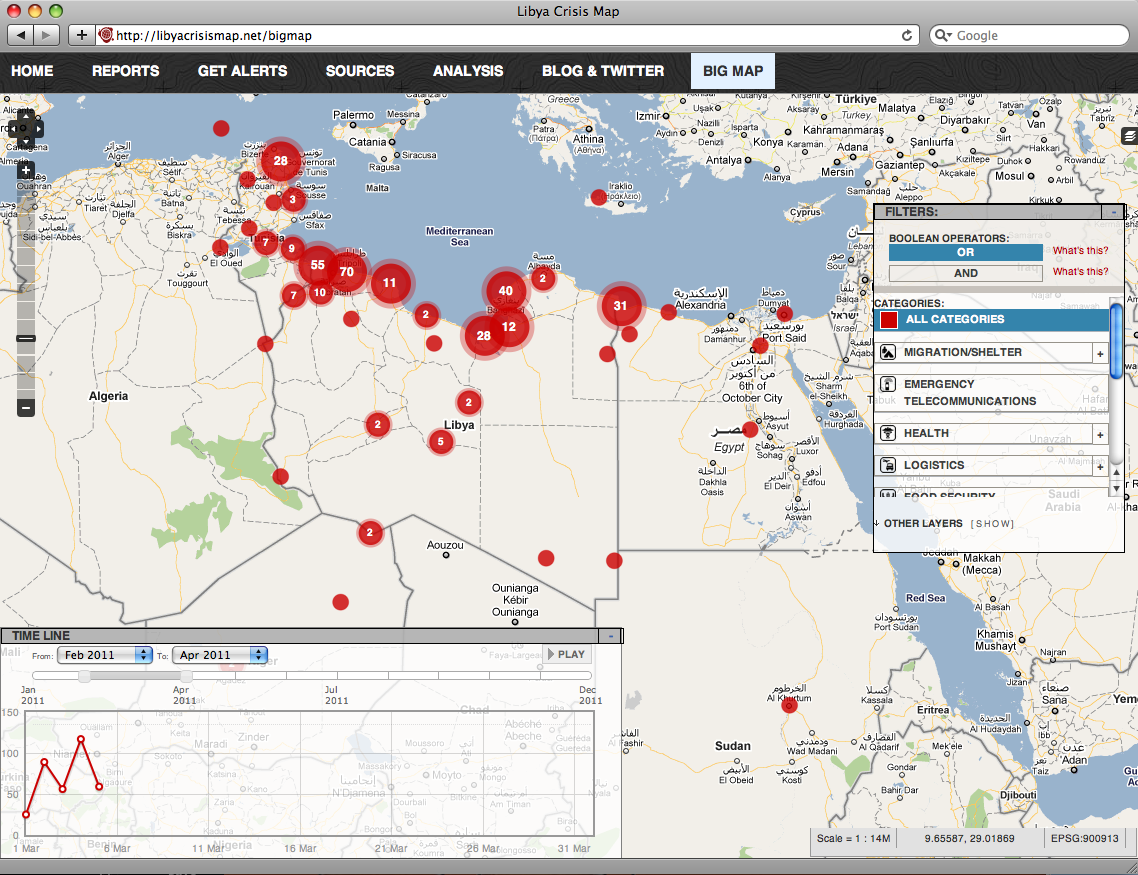Open the cluster marker labeled 55
Viewport: 1138px width, 875px height.
(317, 265)
